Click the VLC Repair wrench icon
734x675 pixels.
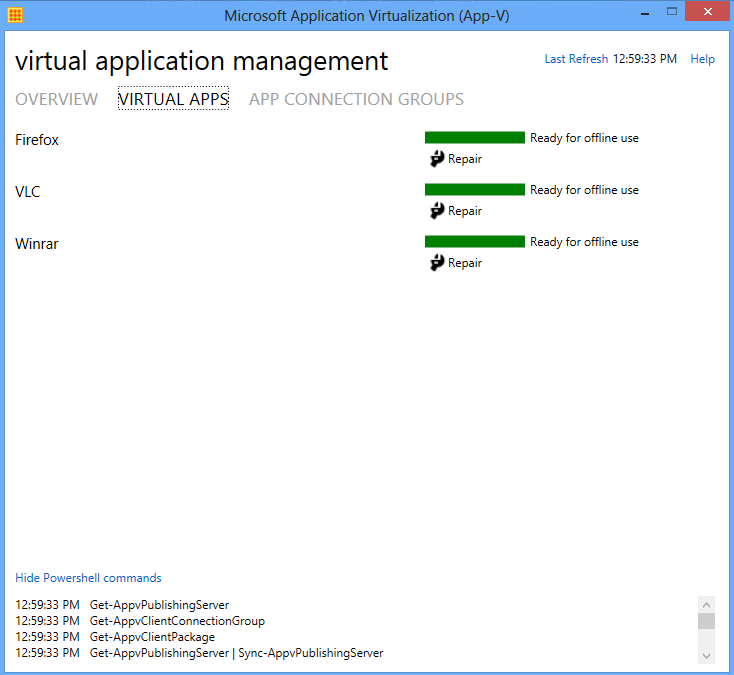(437, 211)
